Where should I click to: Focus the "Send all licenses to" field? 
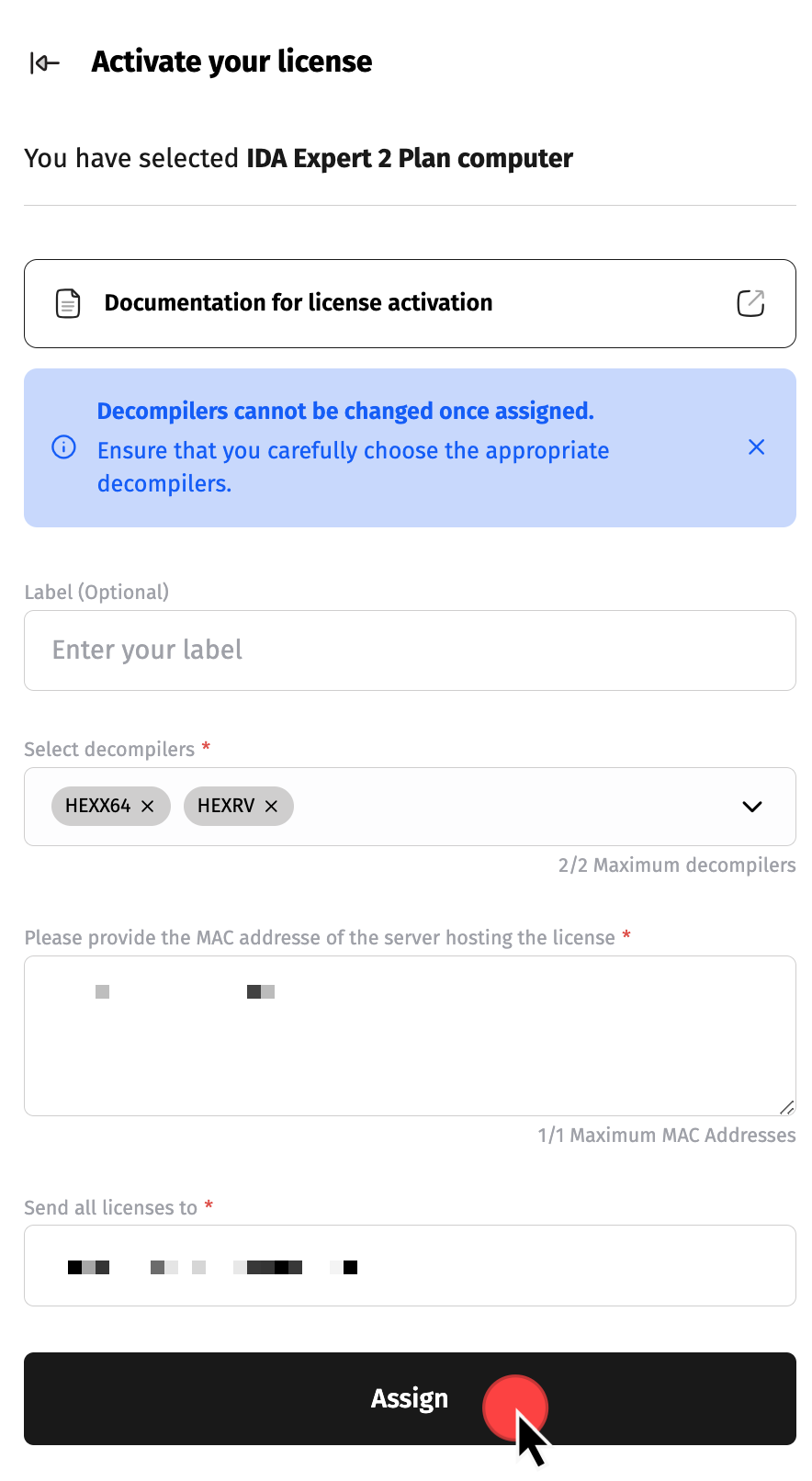(410, 1266)
